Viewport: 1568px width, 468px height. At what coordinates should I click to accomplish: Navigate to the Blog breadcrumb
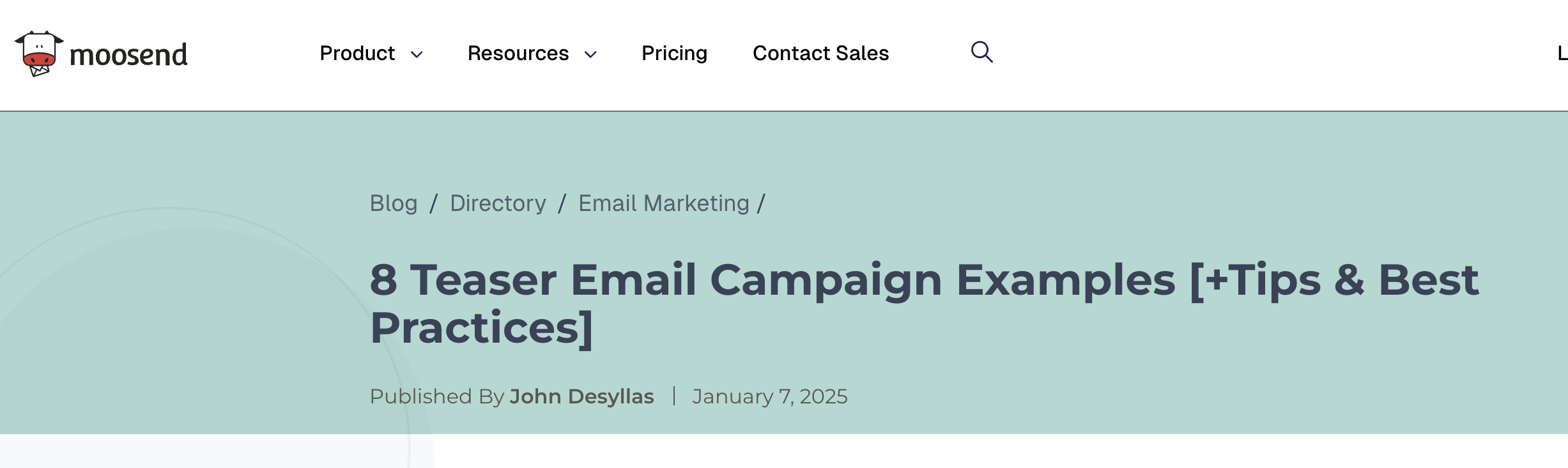(x=394, y=203)
